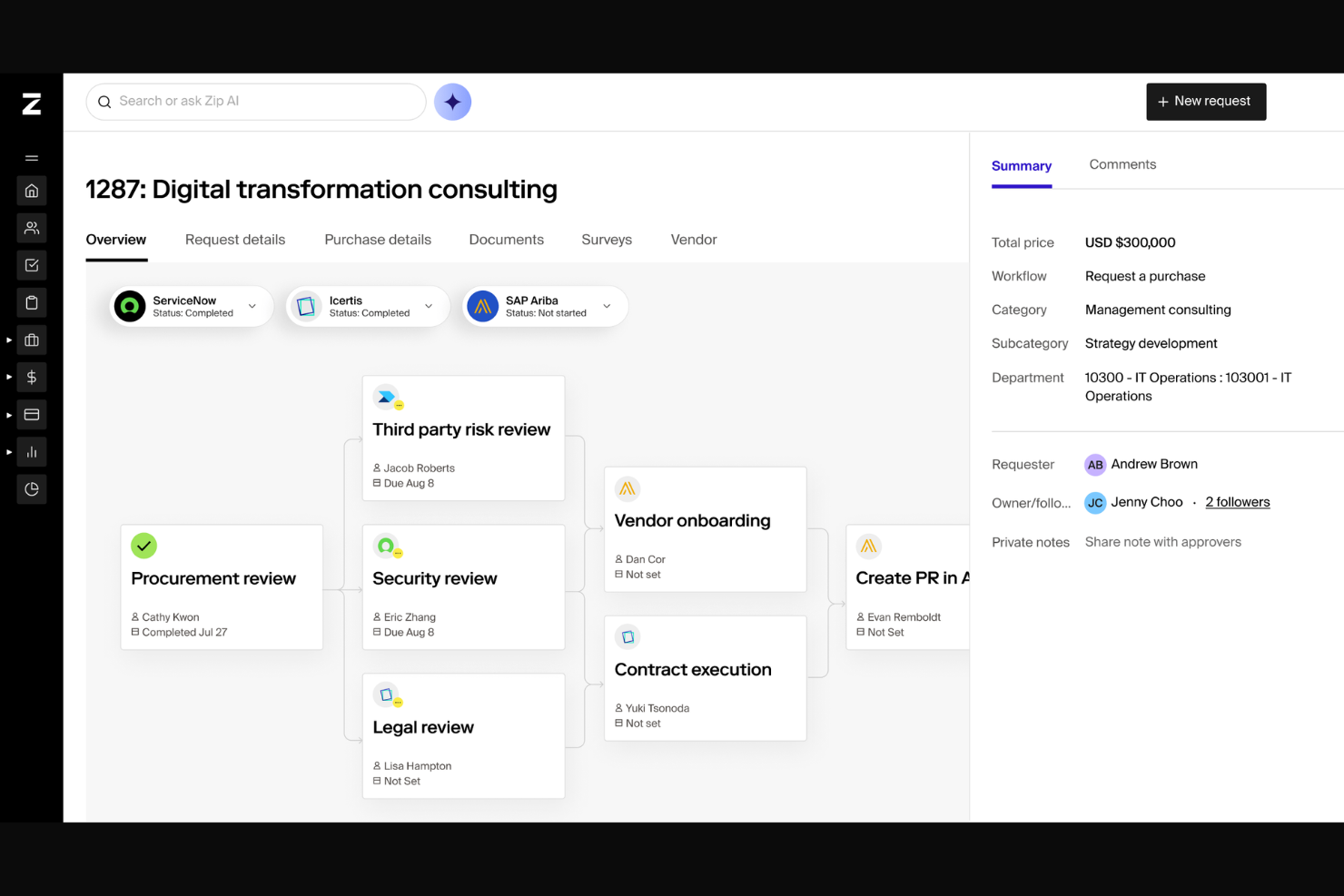The height and width of the screenshot is (896, 1344).
Task: Click the Management consulting category value
Action: [1158, 310]
